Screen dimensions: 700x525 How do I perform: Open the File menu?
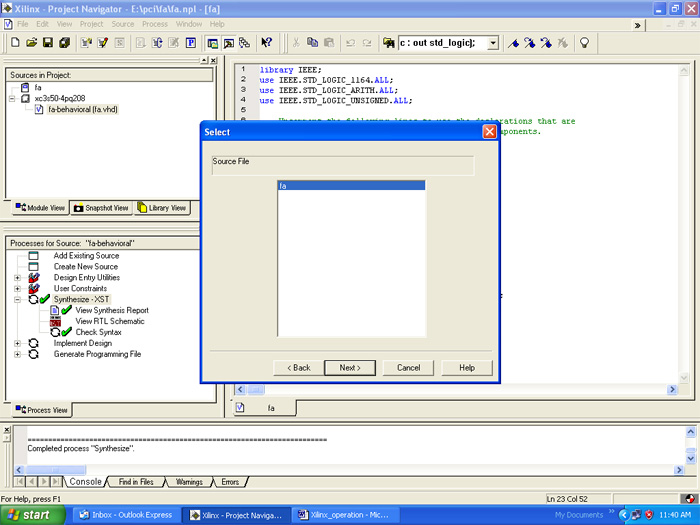pyautogui.click(x=22, y=24)
